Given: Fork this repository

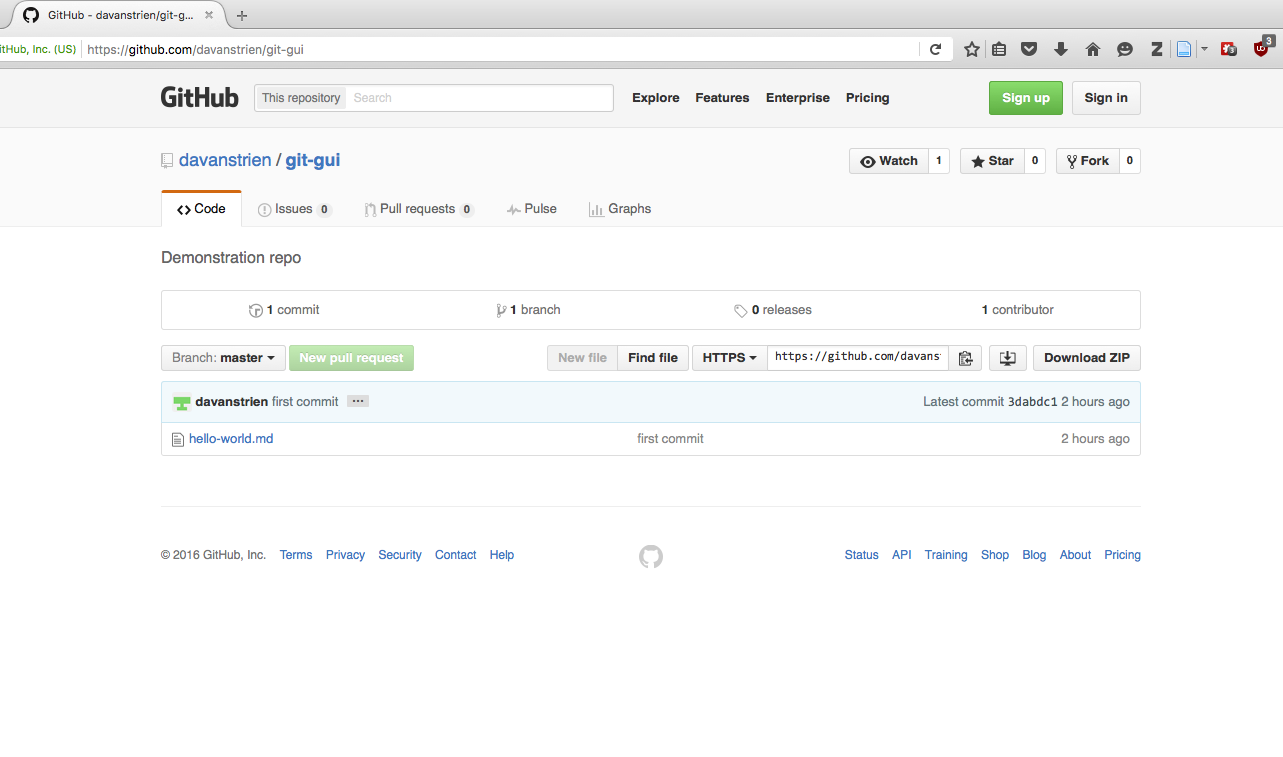Looking at the screenshot, I should click(x=1086, y=160).
